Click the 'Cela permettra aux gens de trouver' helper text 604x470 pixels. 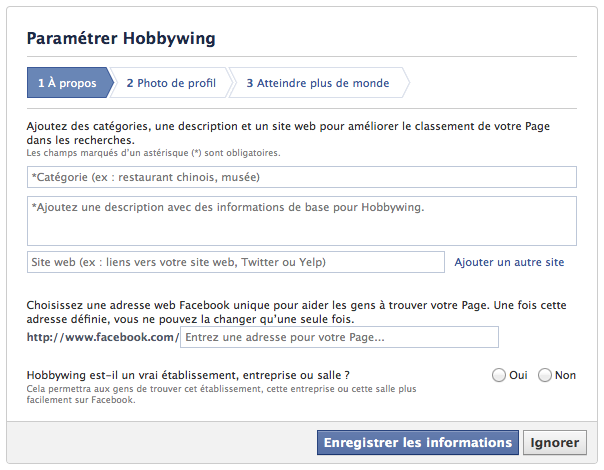pos(221,394)
